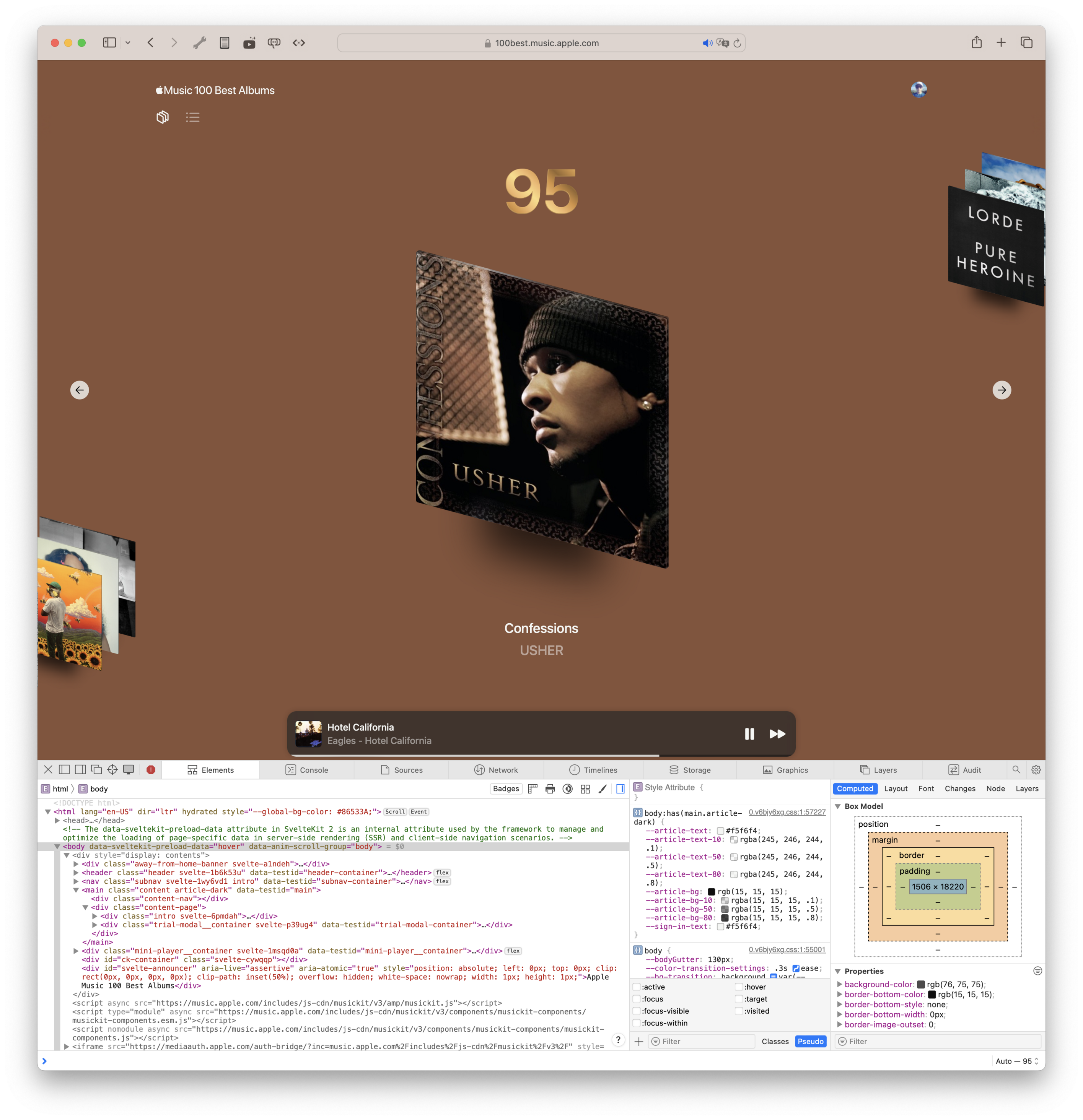Collapse the Box Model section
This screenshot has height=1120, width=1083.
[838, 806]
